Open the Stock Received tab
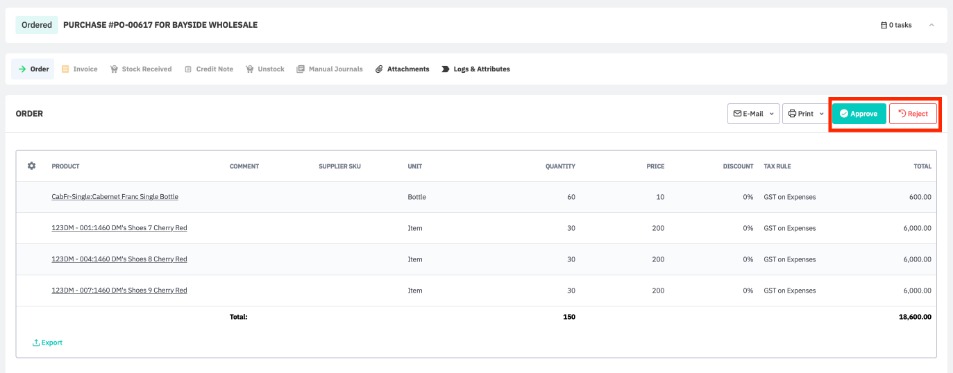 [140, 69]
